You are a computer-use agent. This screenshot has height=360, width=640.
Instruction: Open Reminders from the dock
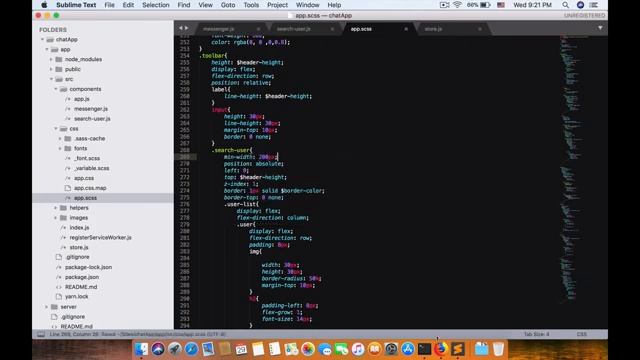tap(275, 349)
